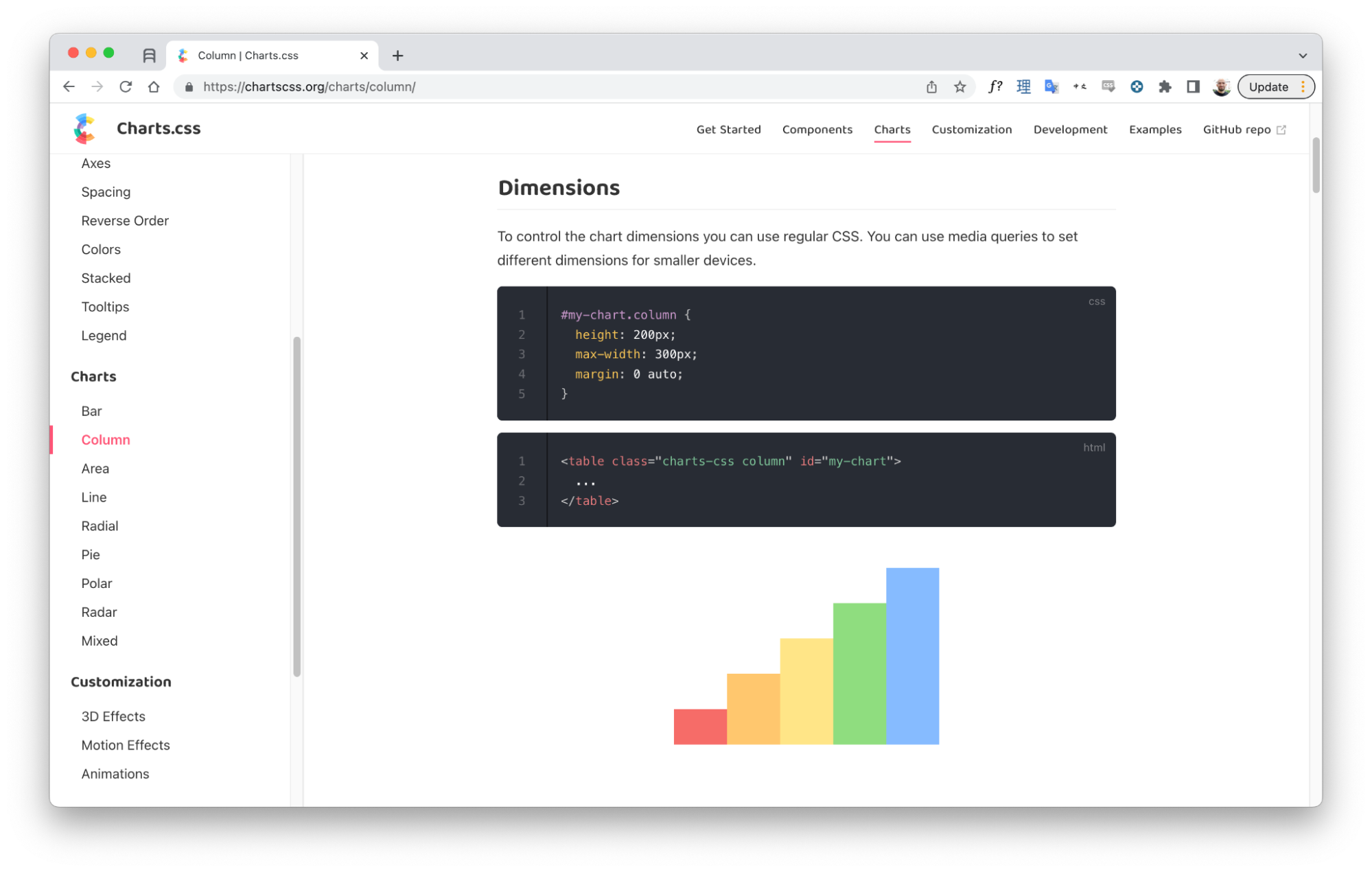Viewport: 1372px width, 872px height.
Task: Click the Column | Charts.css browser tab
Action: 247,55
